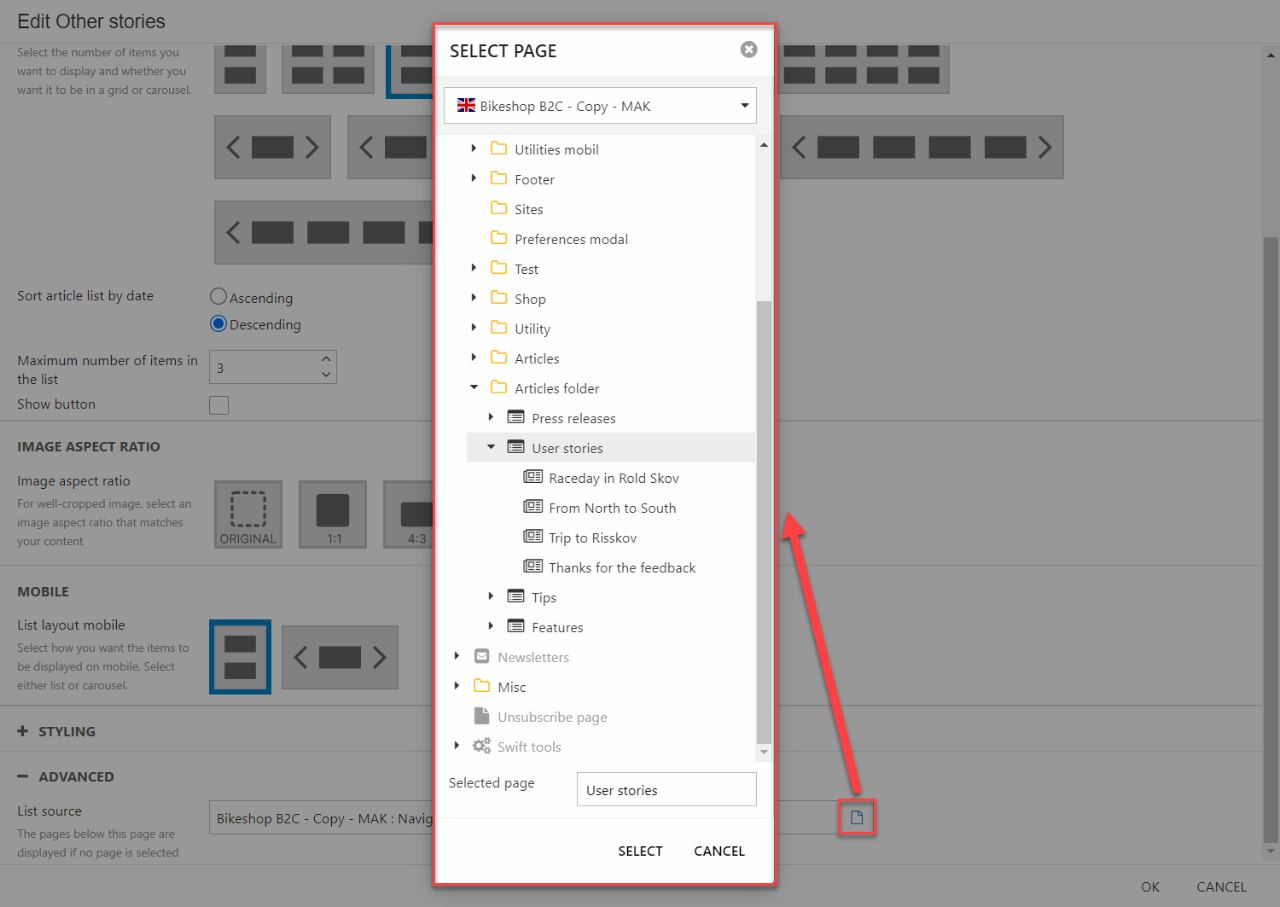Screen dimensions: 1280x907
Task: Select the mobile list layout icon
Action: (240, 657)
